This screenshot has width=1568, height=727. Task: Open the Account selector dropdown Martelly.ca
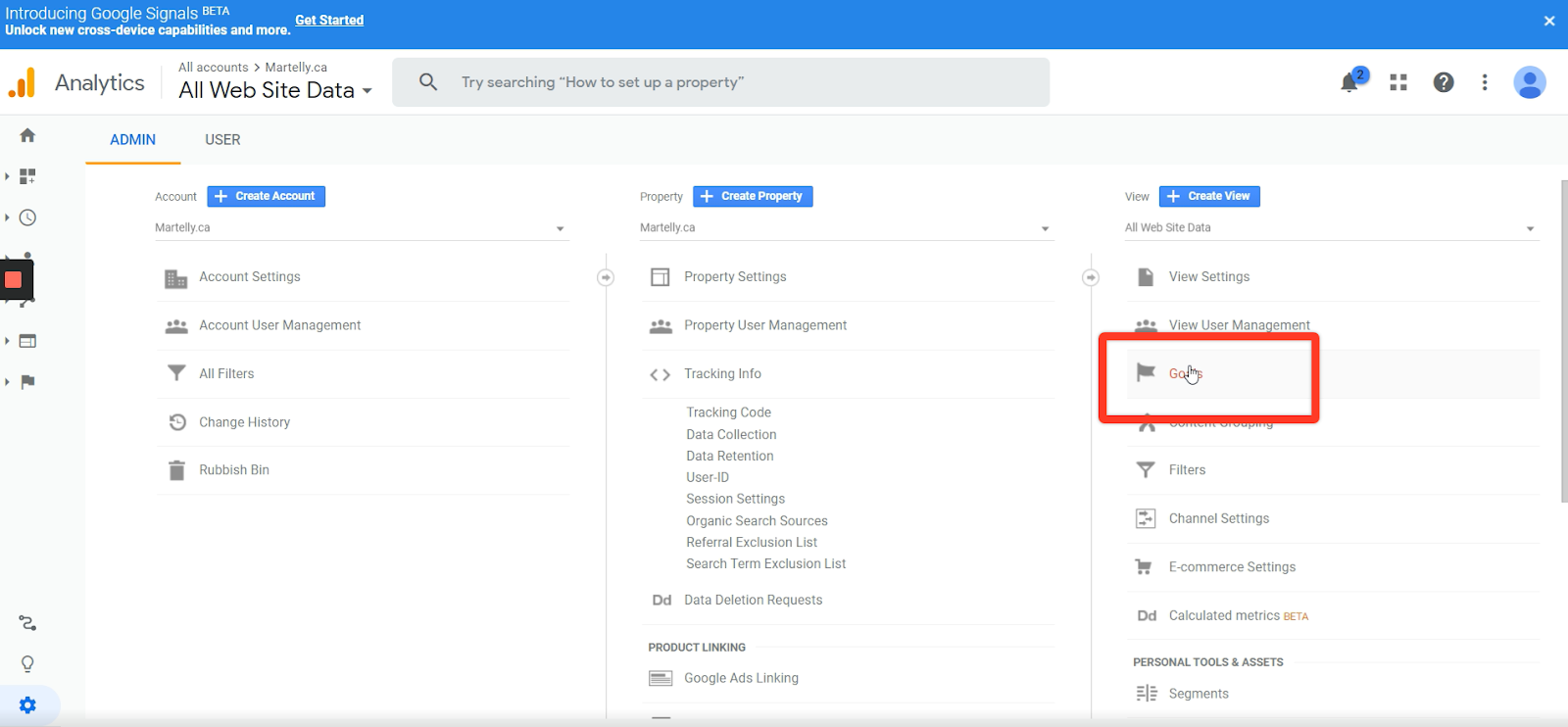point(361,228)
